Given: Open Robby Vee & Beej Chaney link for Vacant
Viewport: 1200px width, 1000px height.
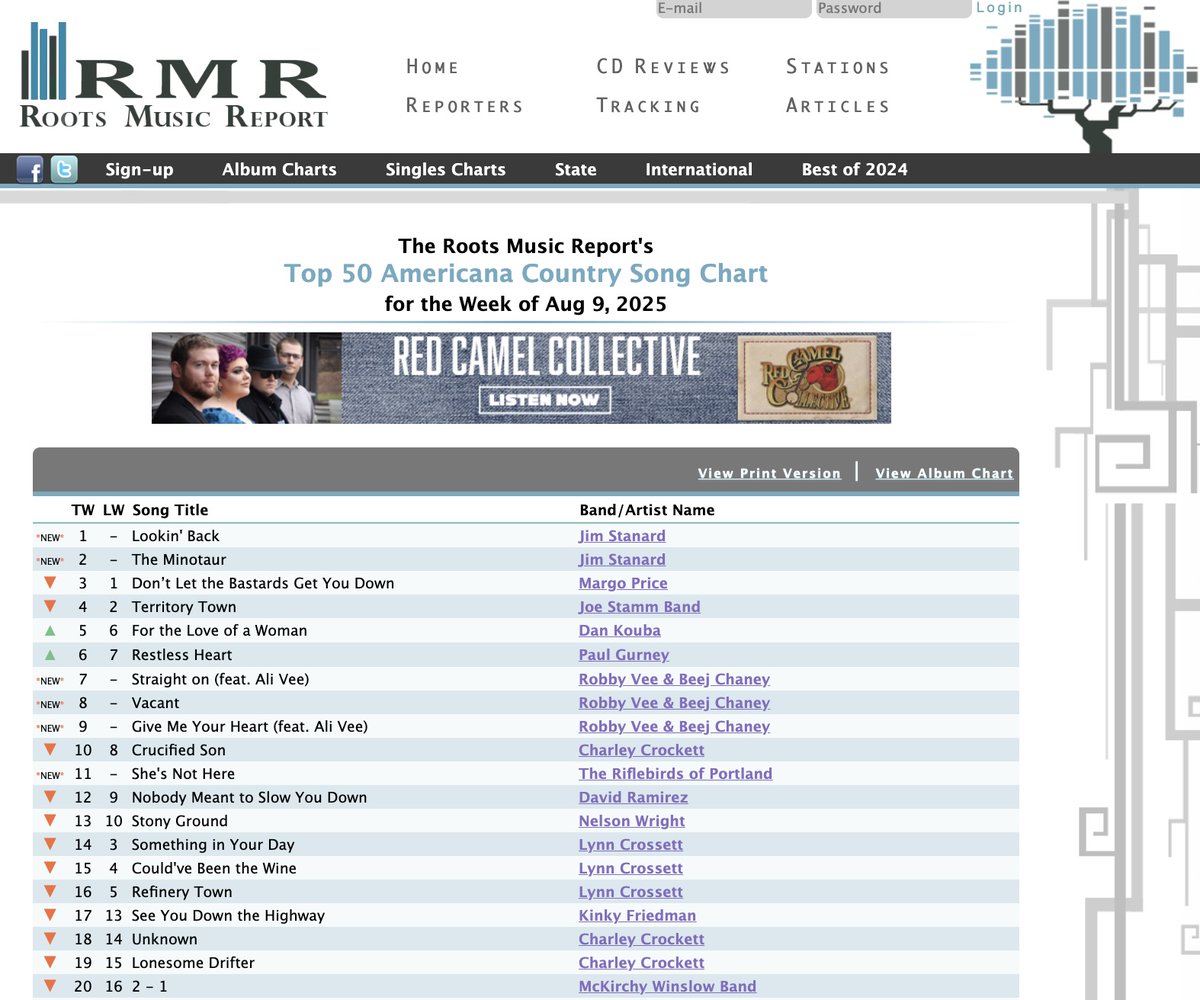Looking at the screenshot, I should pos(674,703).
